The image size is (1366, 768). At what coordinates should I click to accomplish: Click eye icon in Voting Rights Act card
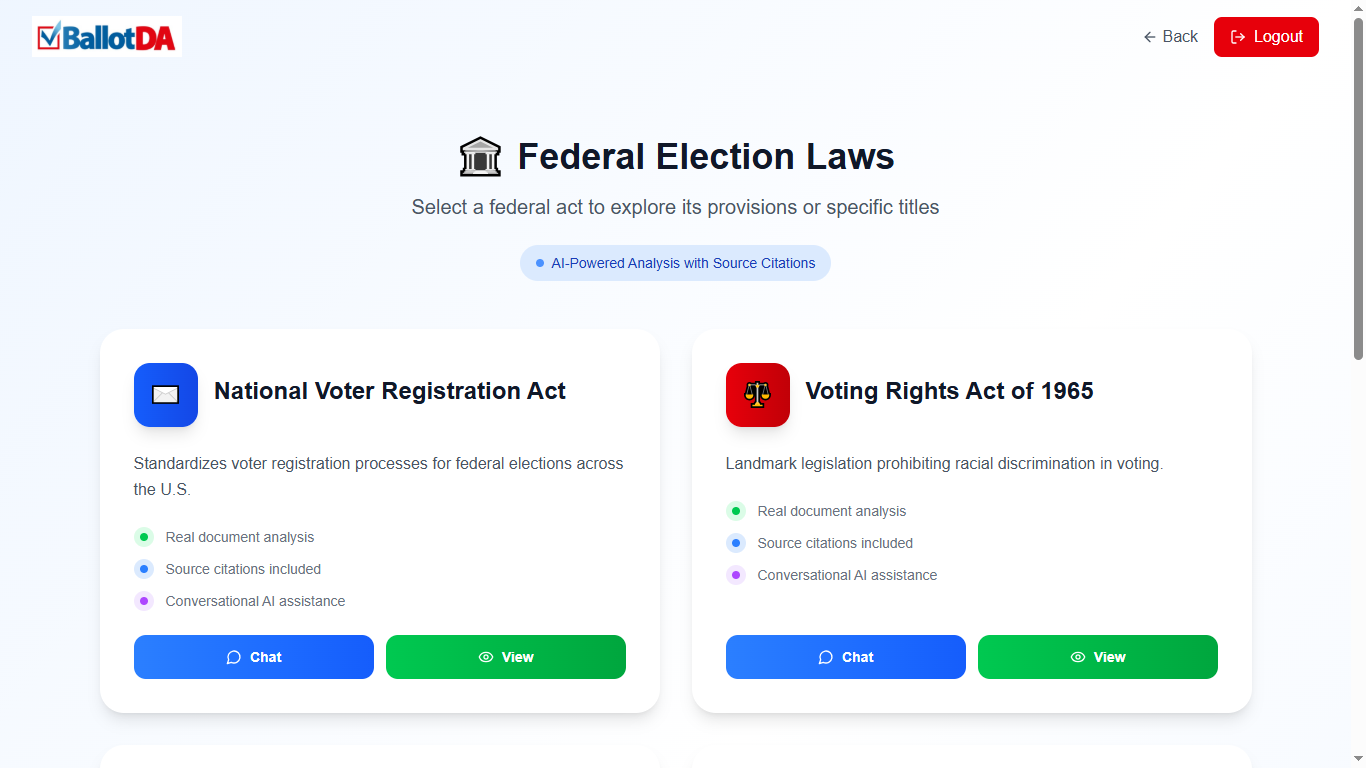pyautogui.click(x=1078, y=657)
